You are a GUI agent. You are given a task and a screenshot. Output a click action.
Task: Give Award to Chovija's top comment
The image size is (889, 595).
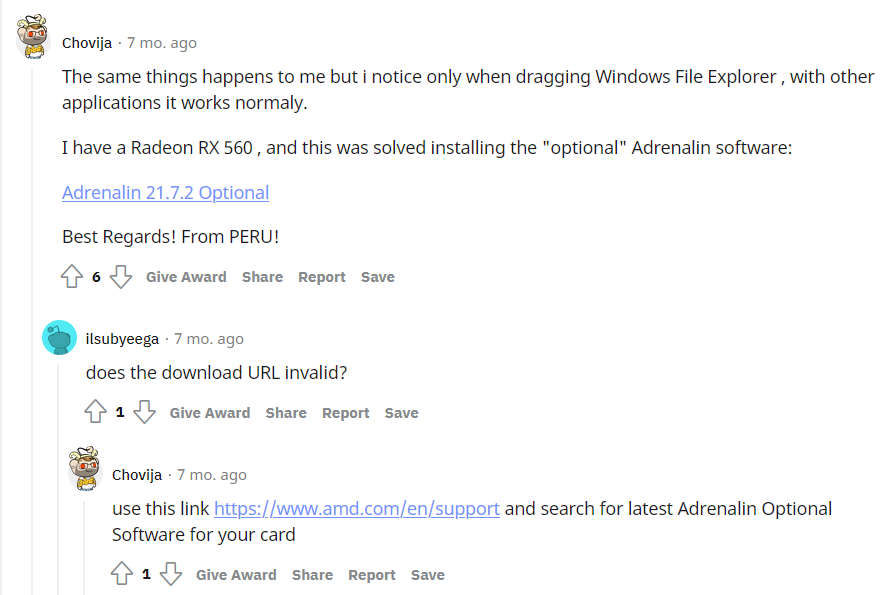186,277
